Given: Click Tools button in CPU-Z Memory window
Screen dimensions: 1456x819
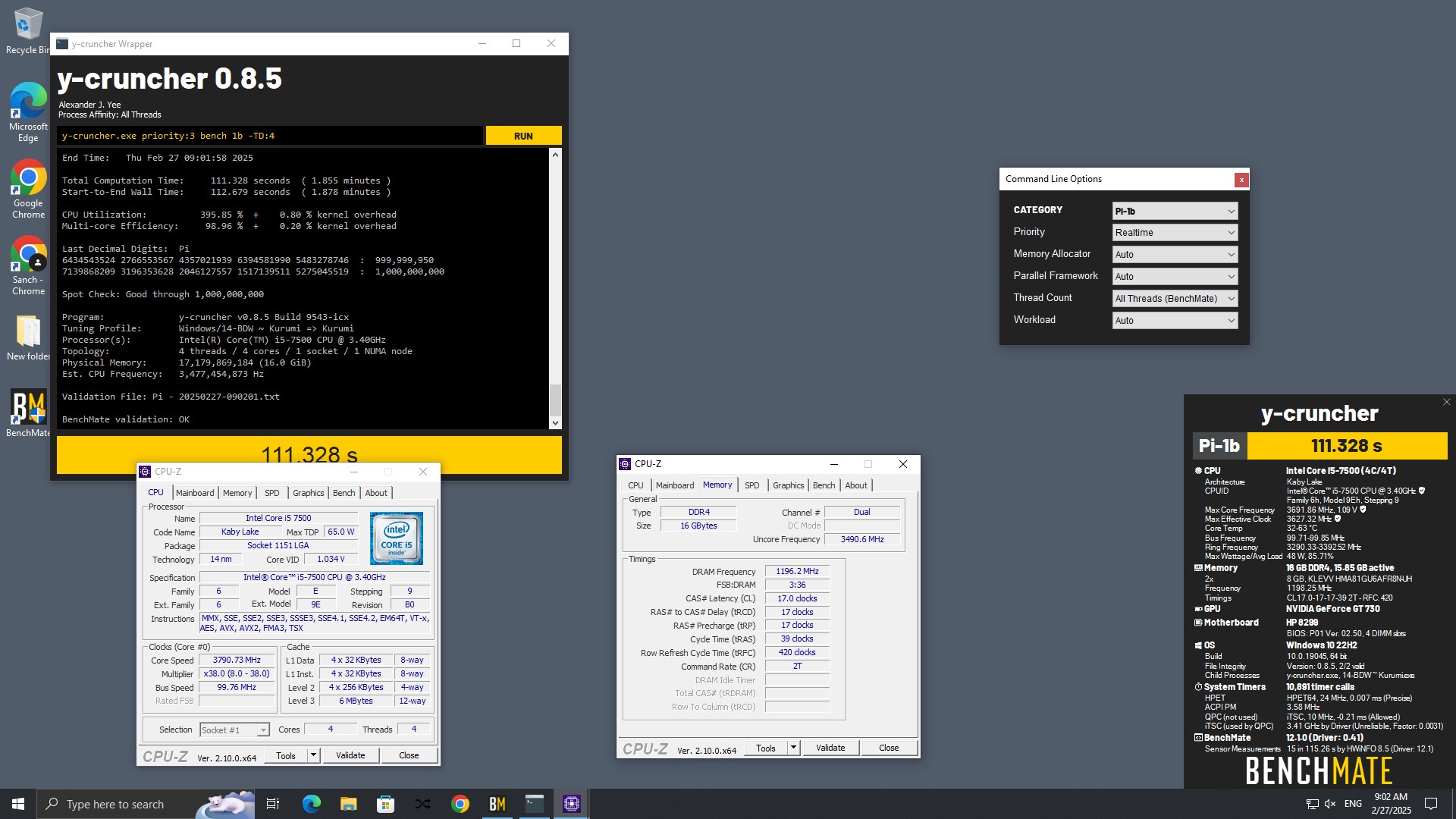Looking at the screenshot, I should [x=766, y=748].
